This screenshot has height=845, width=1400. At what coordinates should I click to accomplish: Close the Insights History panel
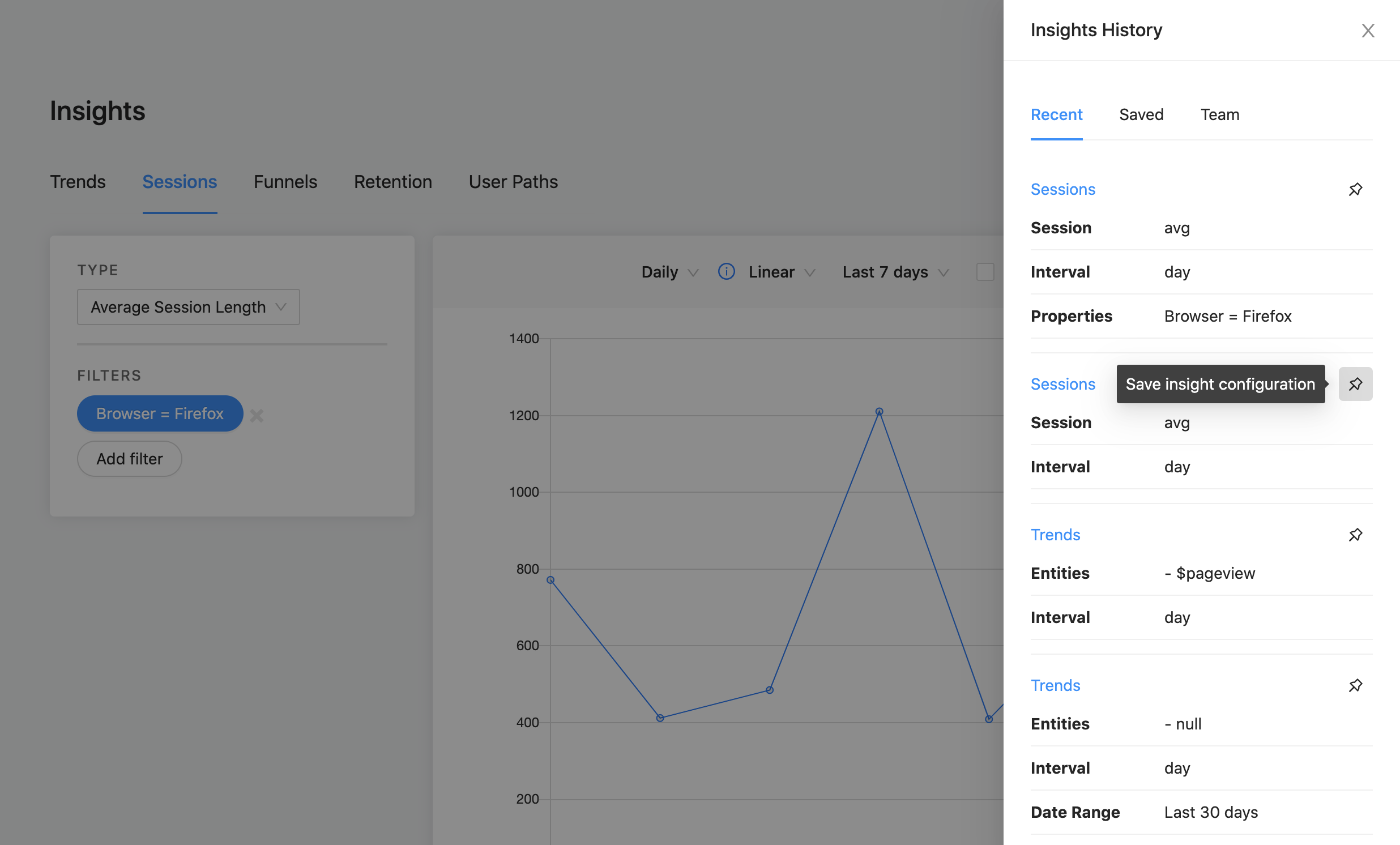(x=1368, y=31)
